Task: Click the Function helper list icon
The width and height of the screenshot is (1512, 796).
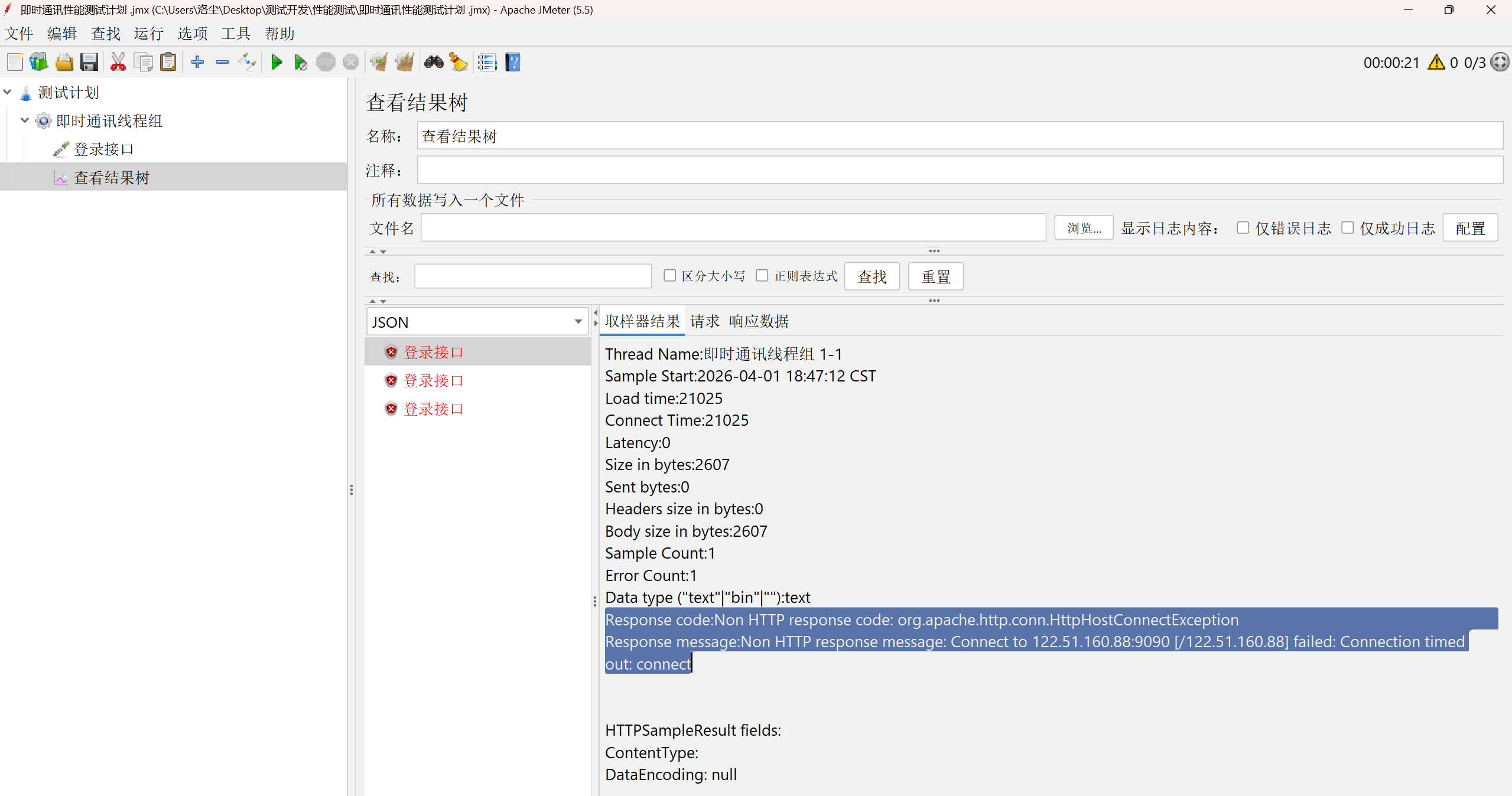Action: [x=487, y=62]
